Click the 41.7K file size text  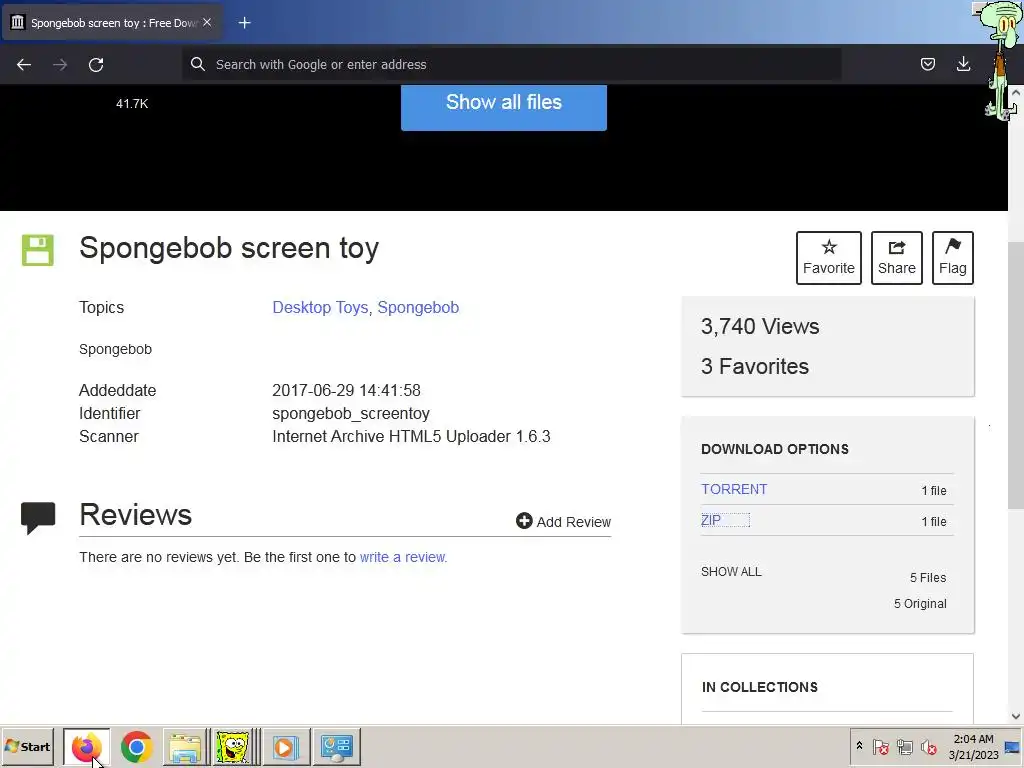click(132, 104)
